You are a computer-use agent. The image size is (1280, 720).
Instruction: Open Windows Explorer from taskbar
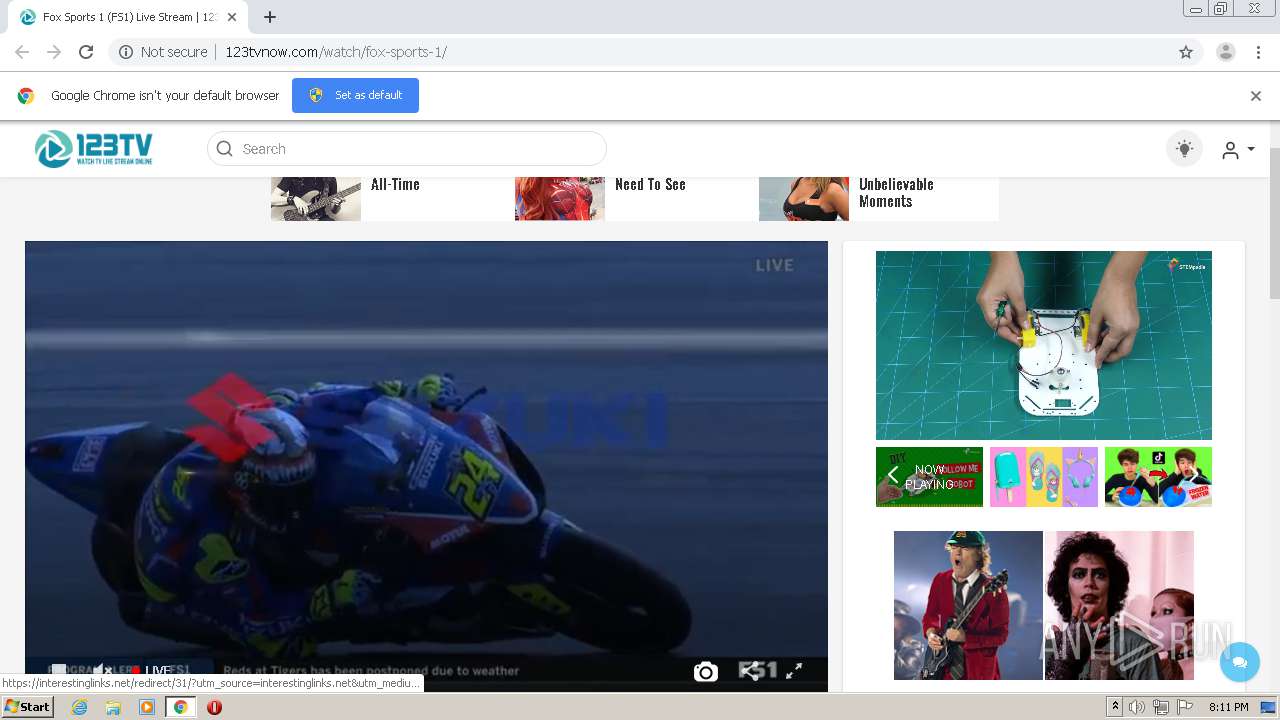113,707
